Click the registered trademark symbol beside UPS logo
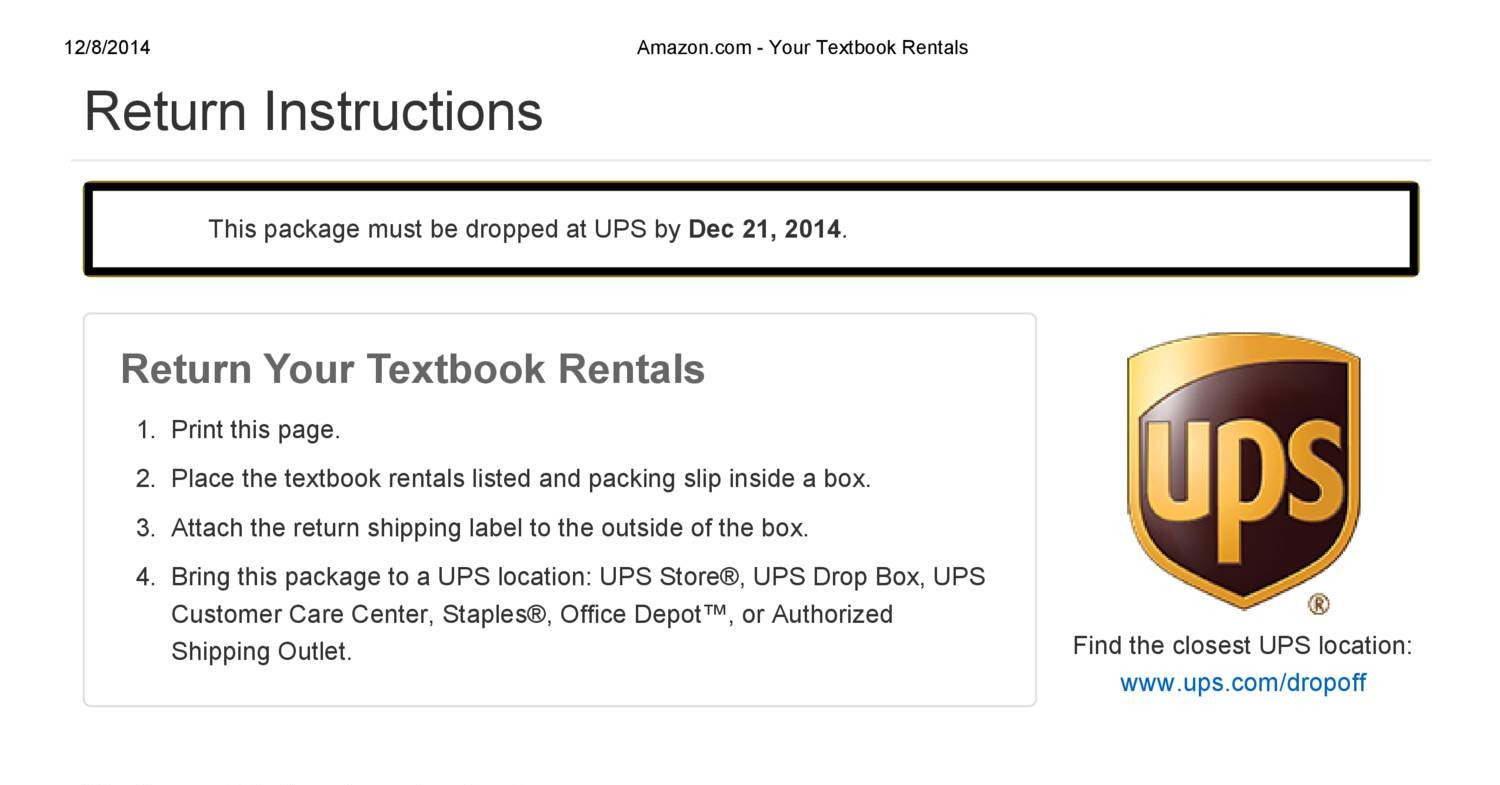 (1319, 604)
